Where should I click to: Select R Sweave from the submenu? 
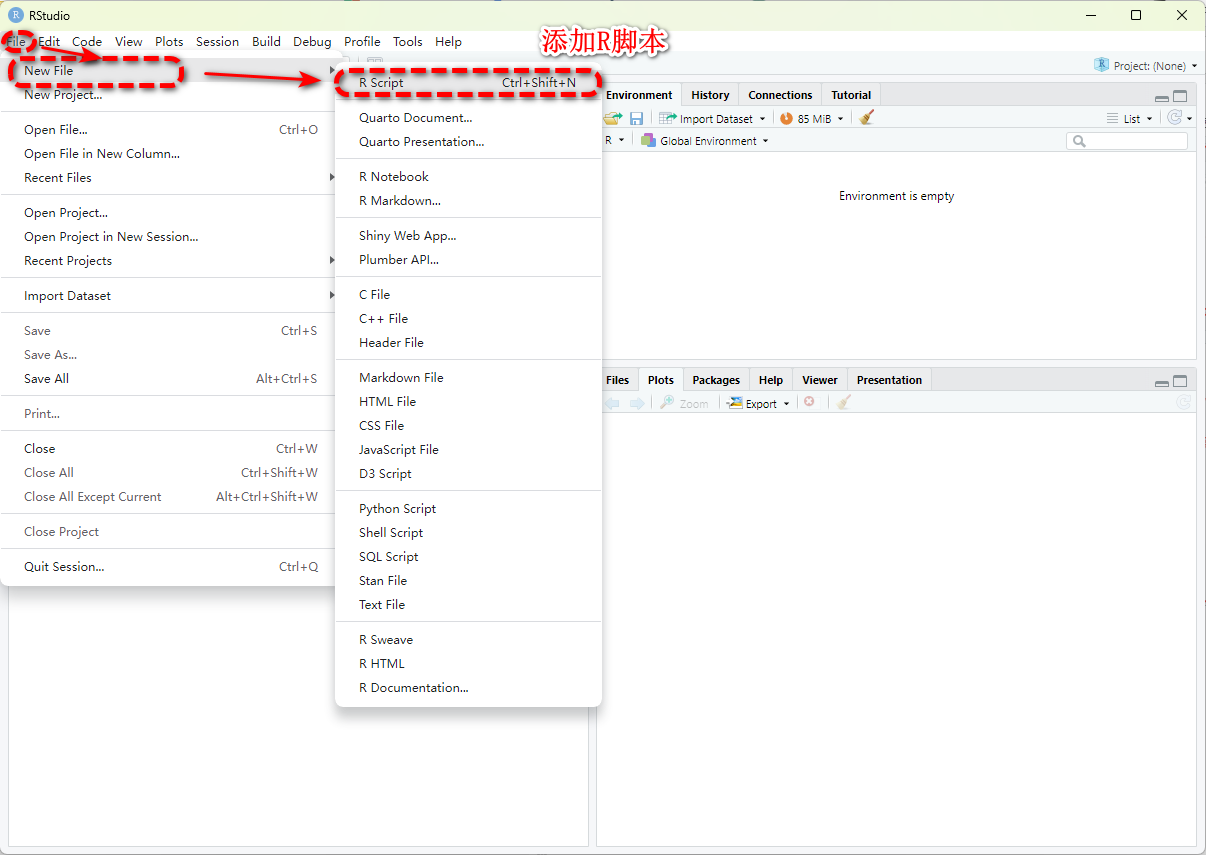(x=468, y=640)
